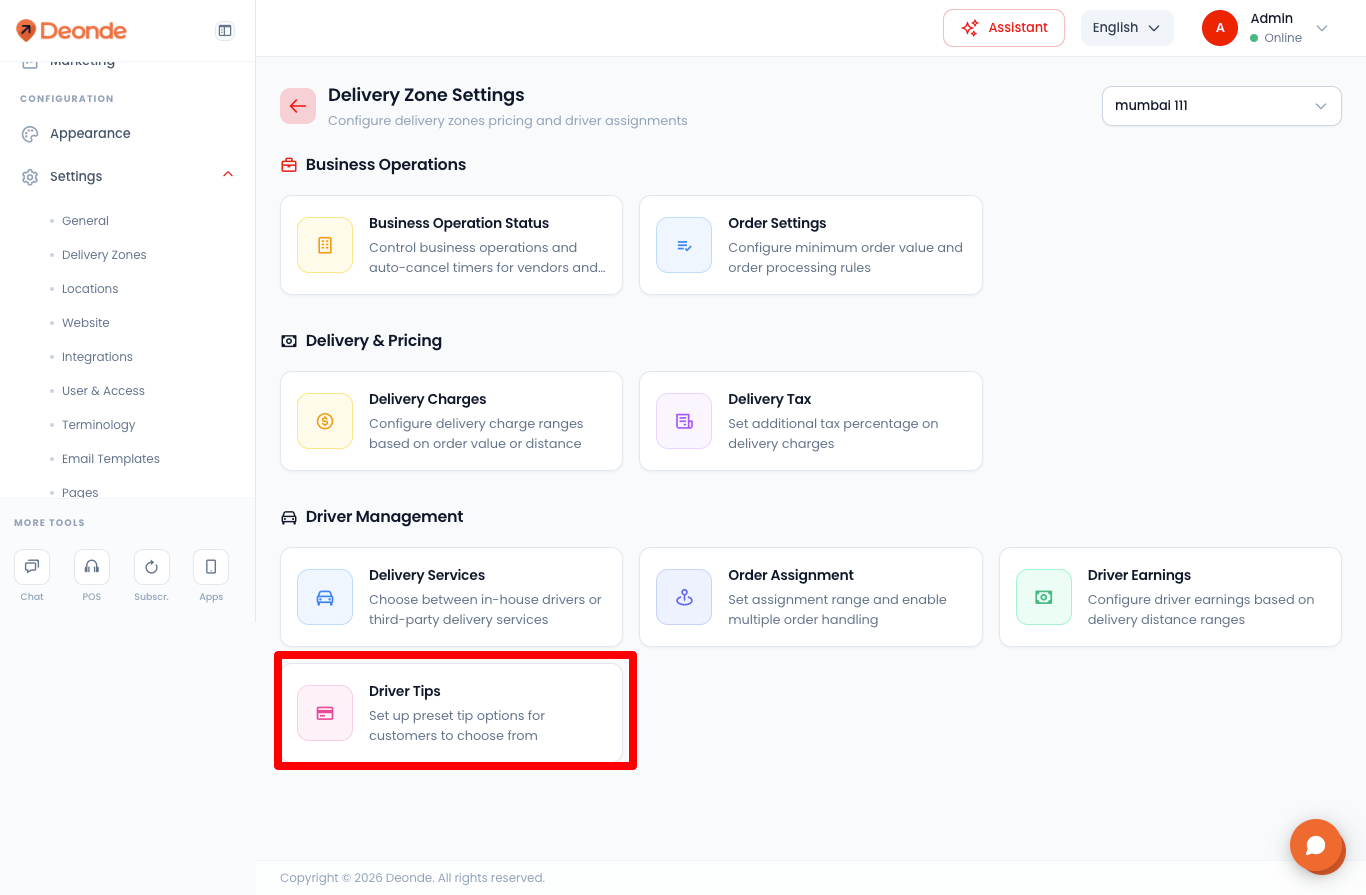
Task: Go to Website settings
Action: [x=86, y=323]
